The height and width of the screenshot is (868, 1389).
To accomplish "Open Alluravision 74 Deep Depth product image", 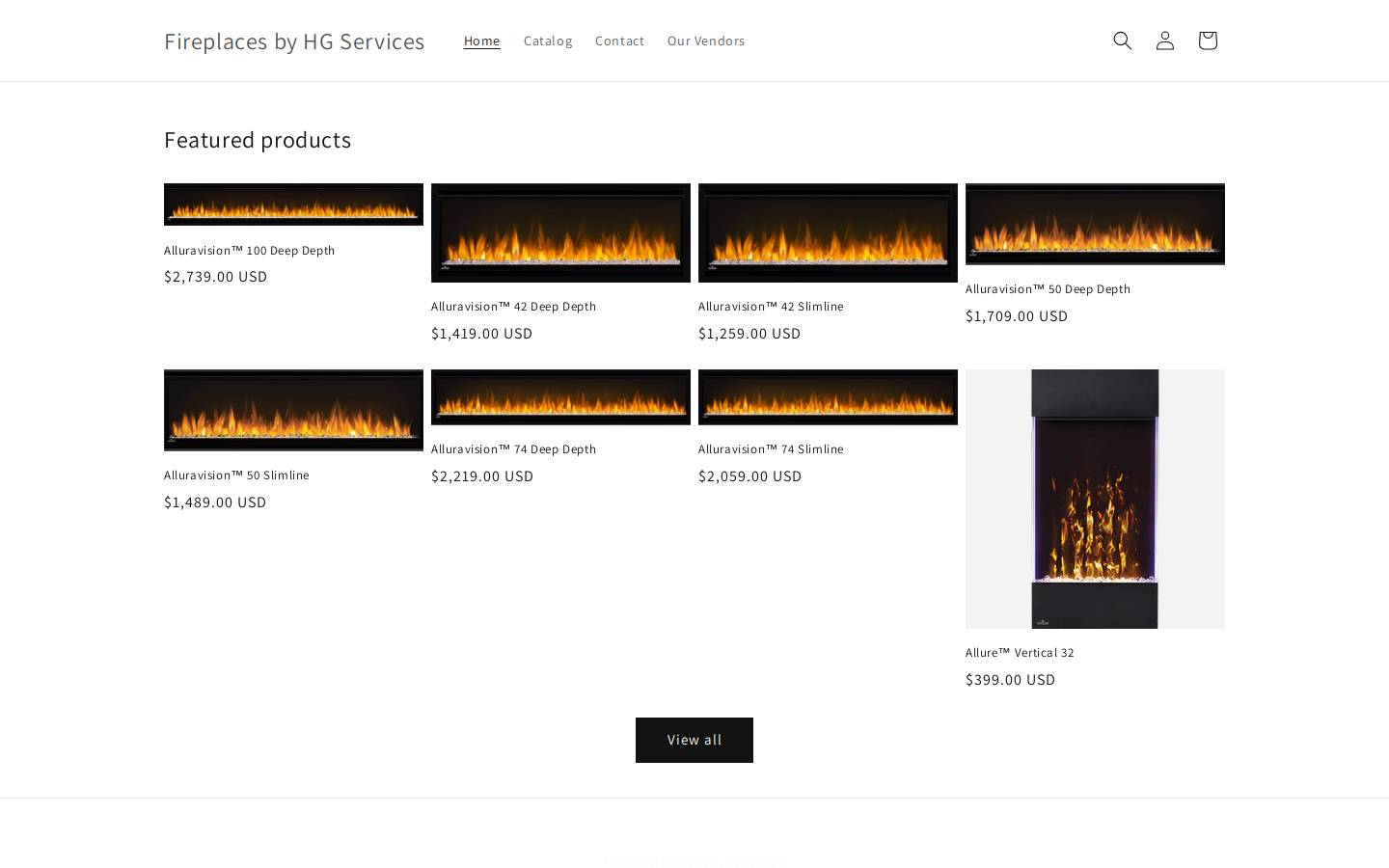I will [560, 397].
